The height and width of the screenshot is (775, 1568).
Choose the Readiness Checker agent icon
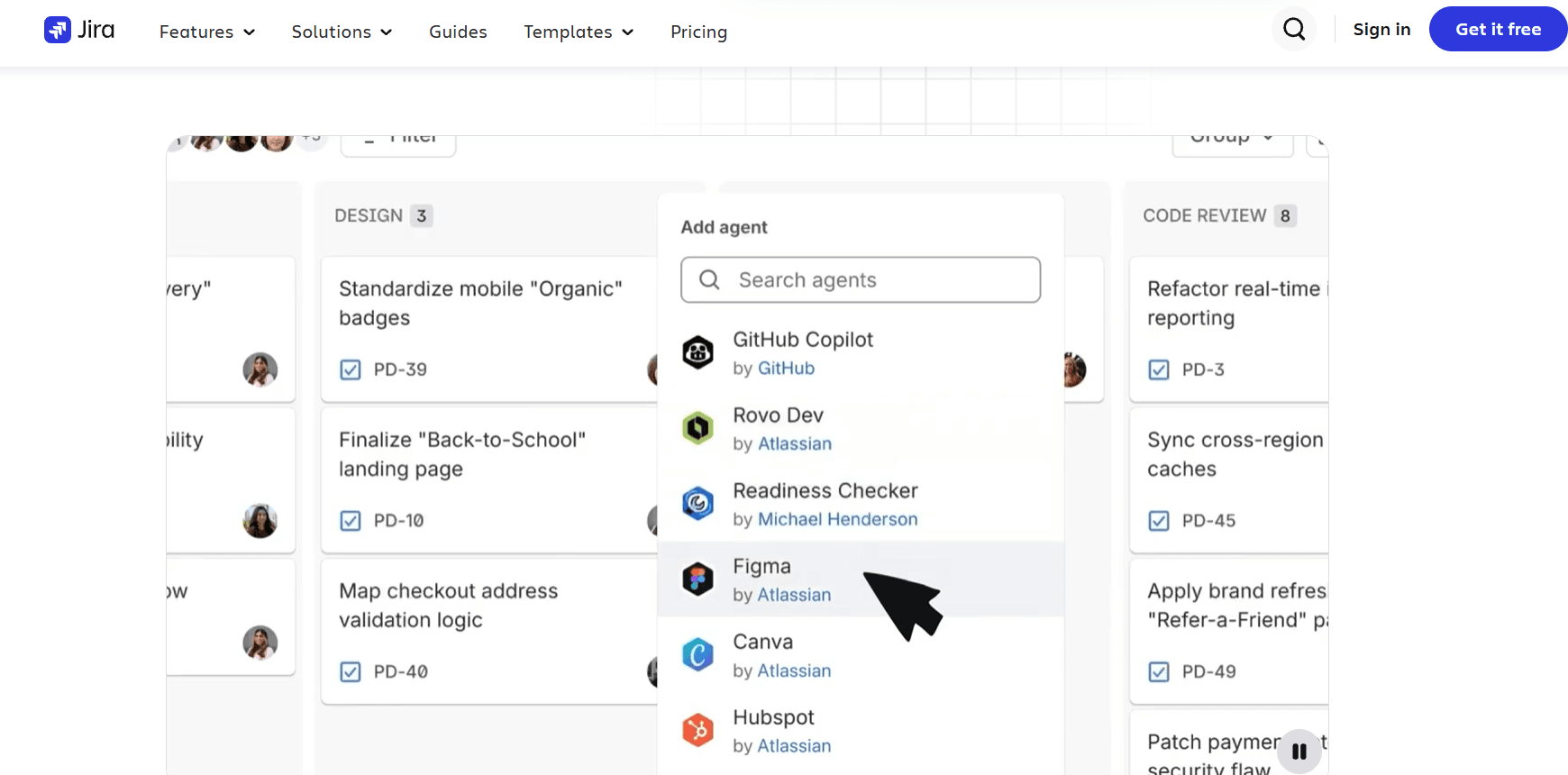click(697, 504)
